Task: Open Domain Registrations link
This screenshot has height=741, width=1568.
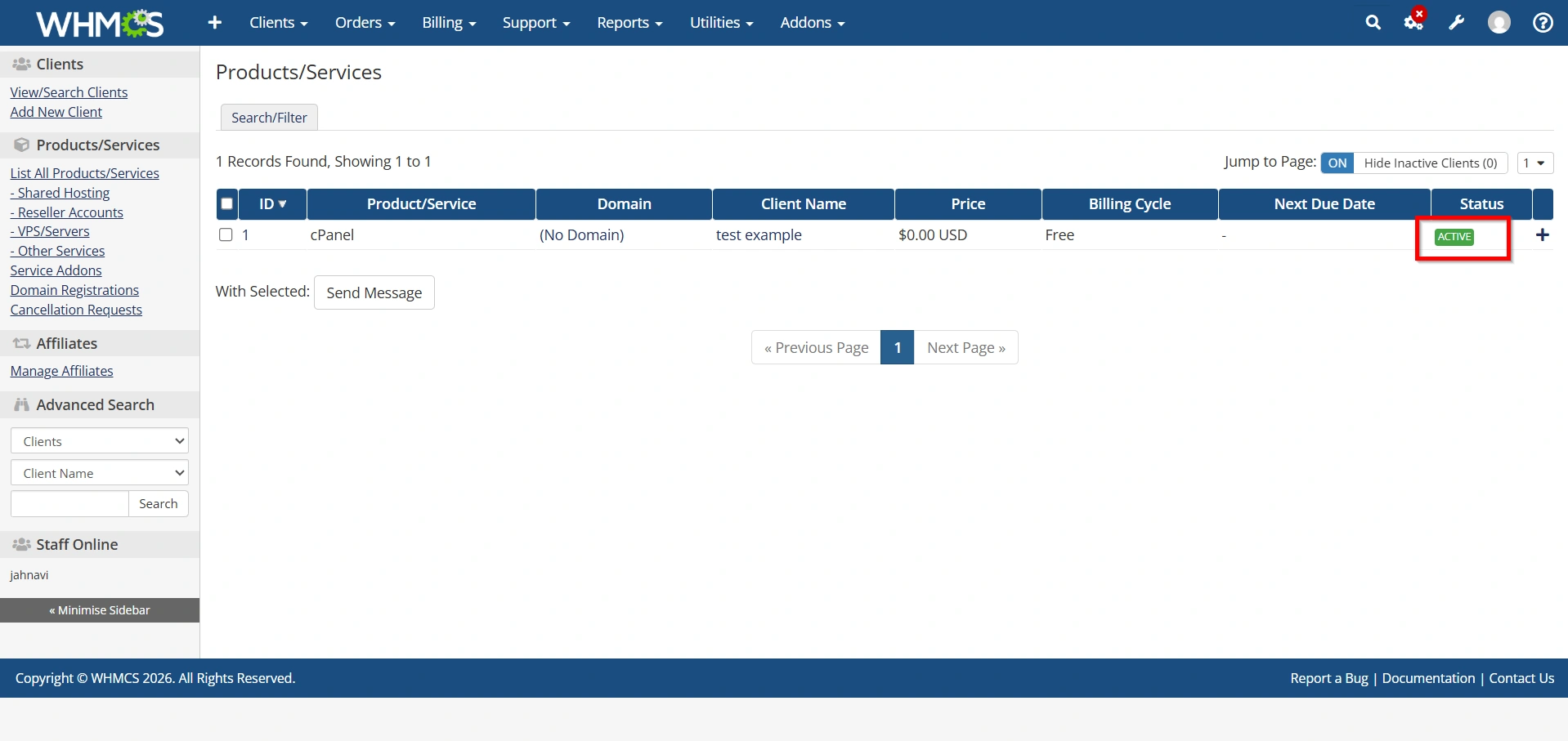Action: coord(74,290)
